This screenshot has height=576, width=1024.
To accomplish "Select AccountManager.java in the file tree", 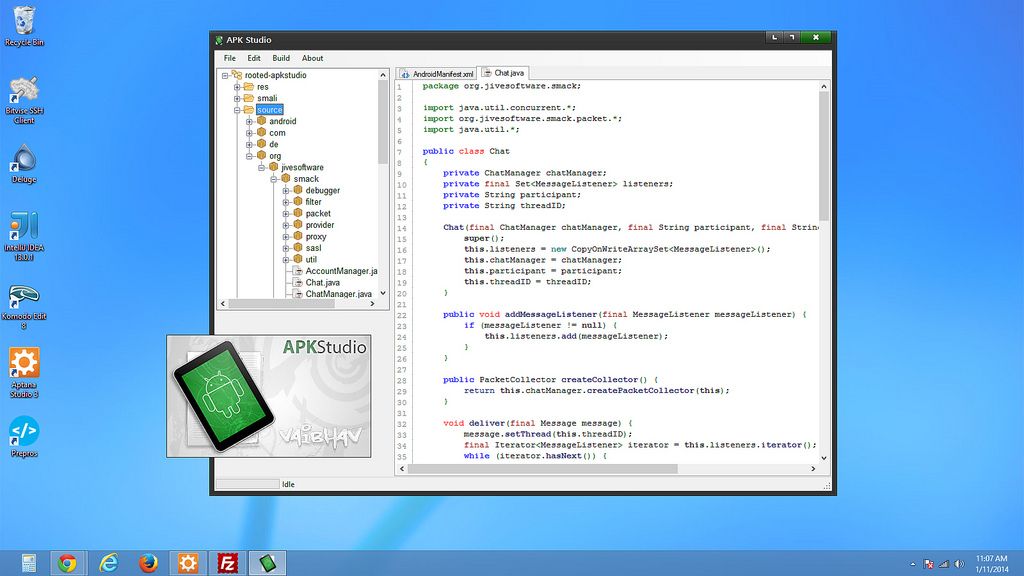I will coord(340,271).
